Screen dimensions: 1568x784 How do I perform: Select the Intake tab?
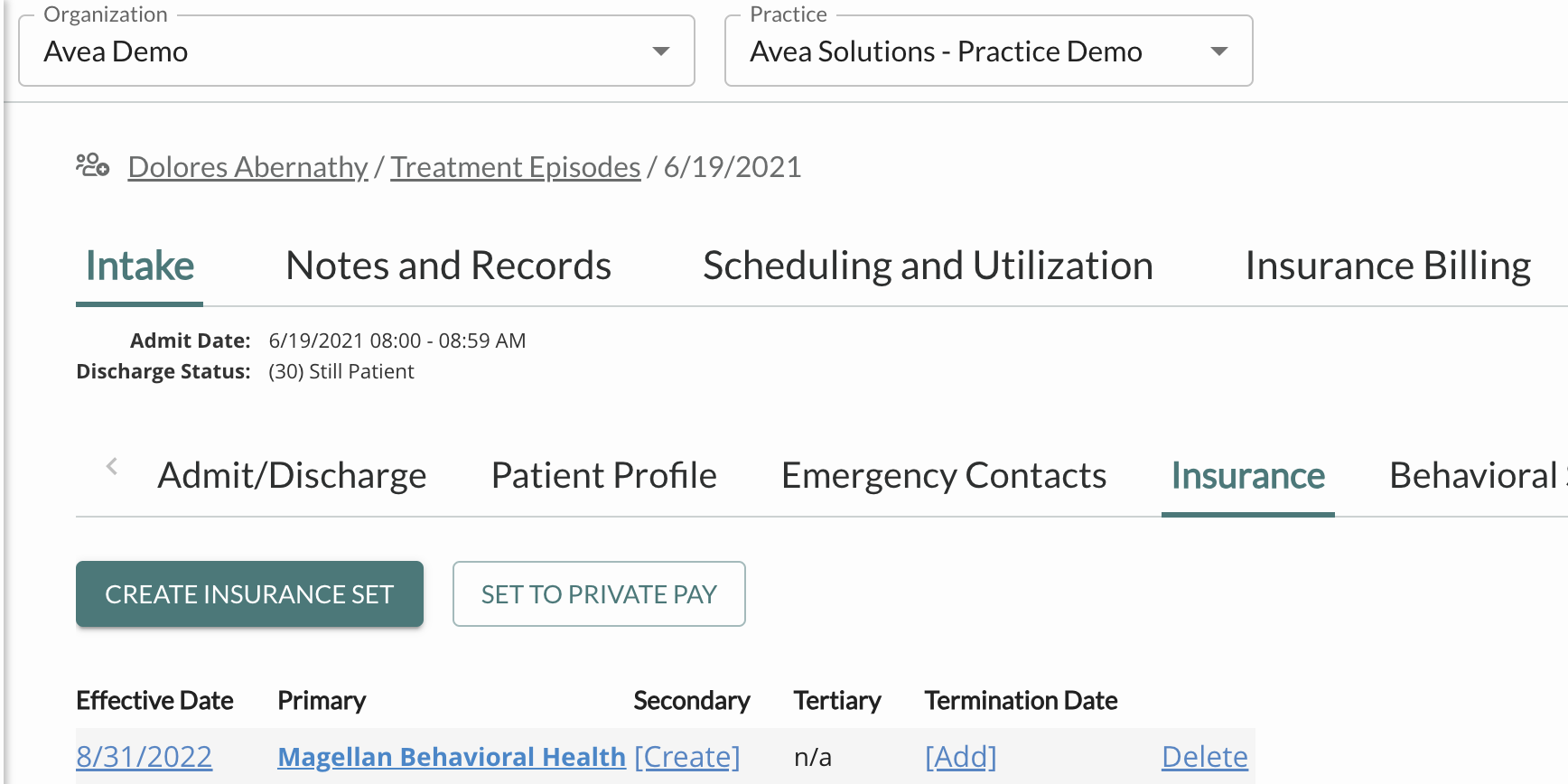[x=140, y=266]
